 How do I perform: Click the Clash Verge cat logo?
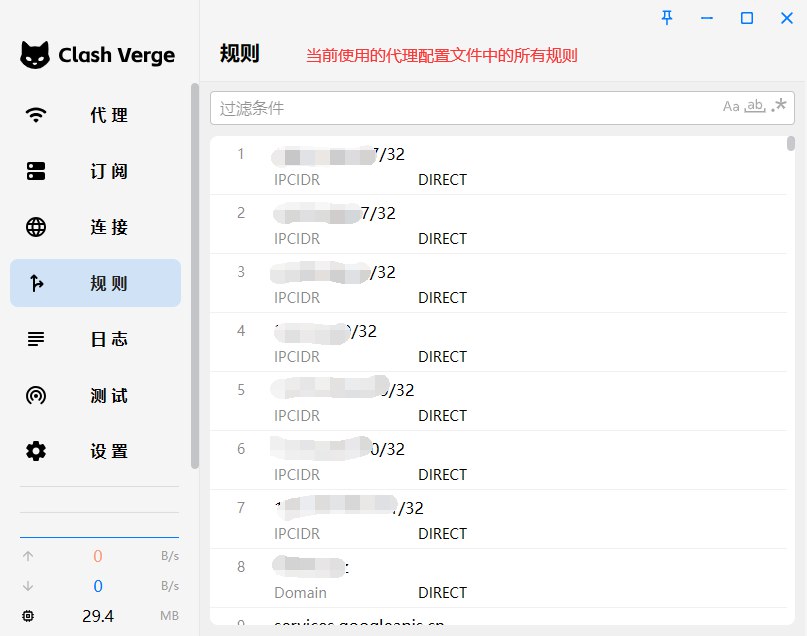pos(35,55)
